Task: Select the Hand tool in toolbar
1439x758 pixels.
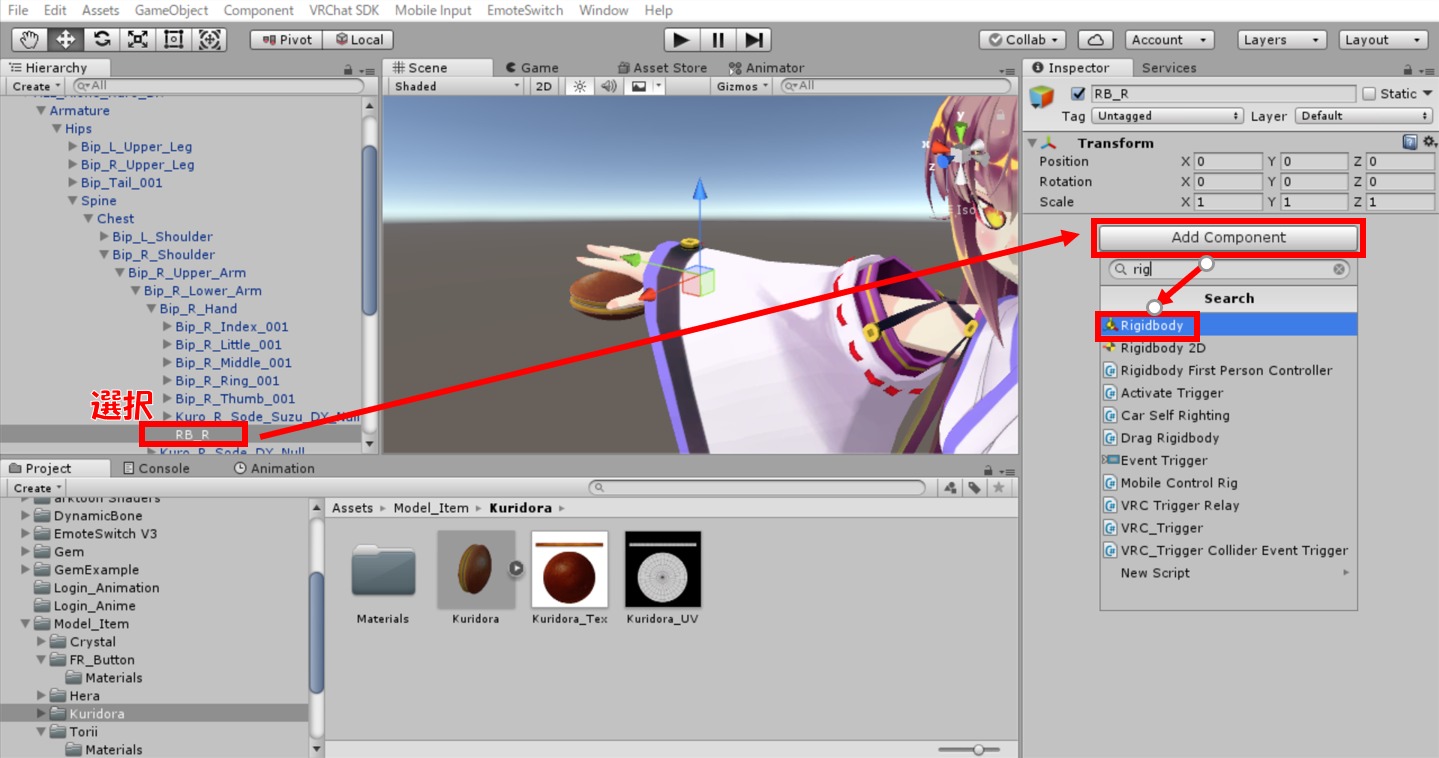Action: coord(30,40)
